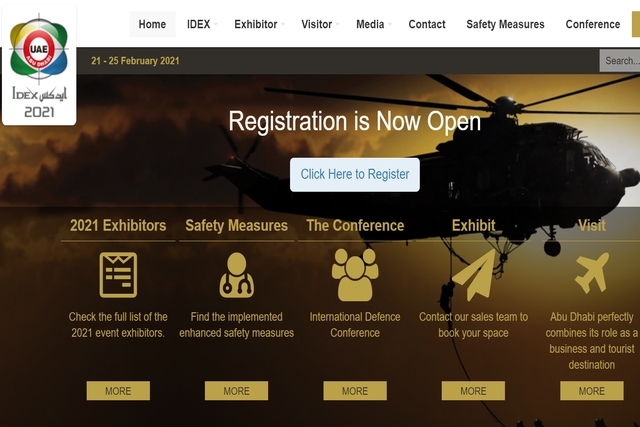Click 'International Defence Conference' description text
This screenshot has height=427, width=640.
[355, 325]
